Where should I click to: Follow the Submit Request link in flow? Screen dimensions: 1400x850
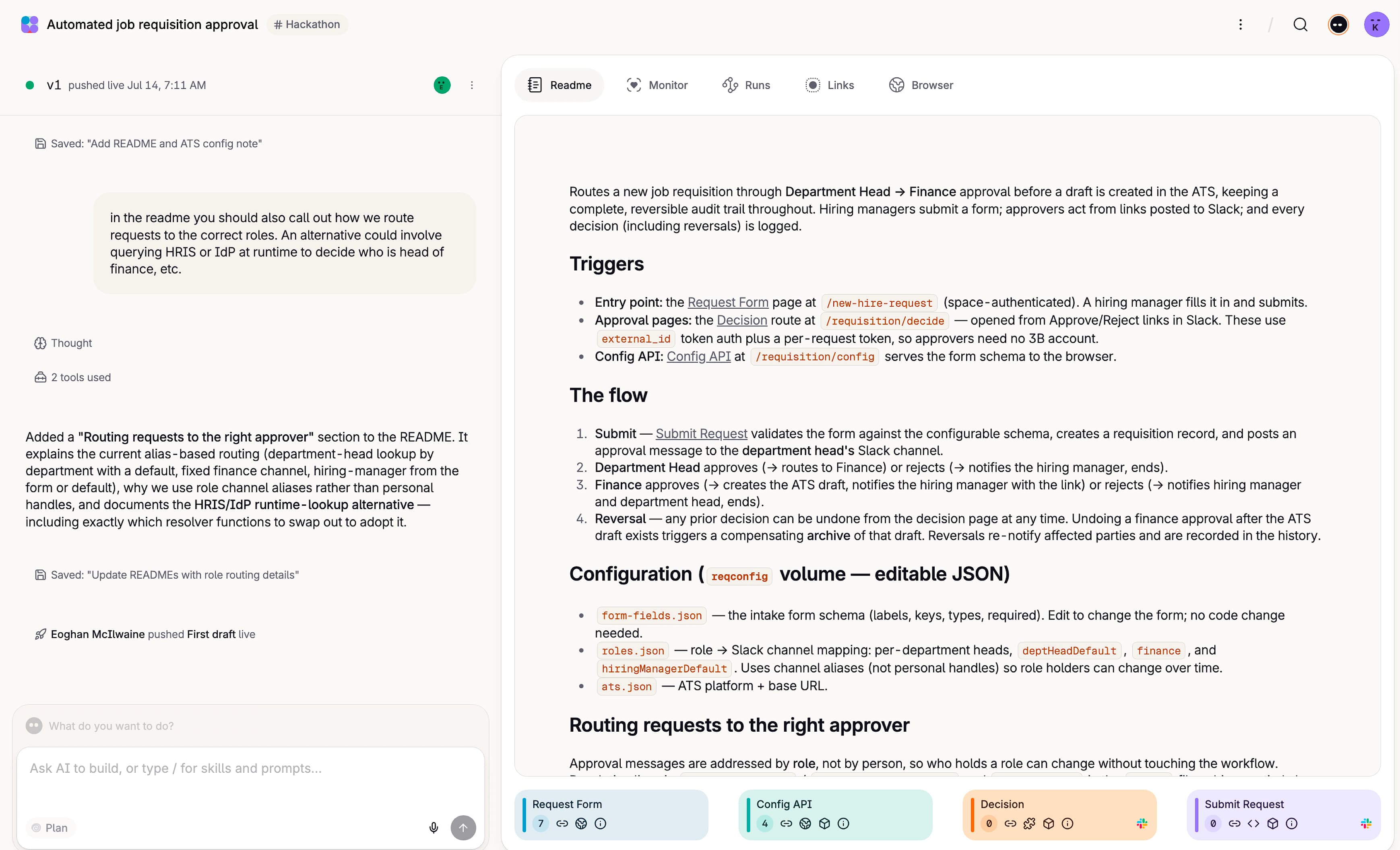tap(701, 433)
